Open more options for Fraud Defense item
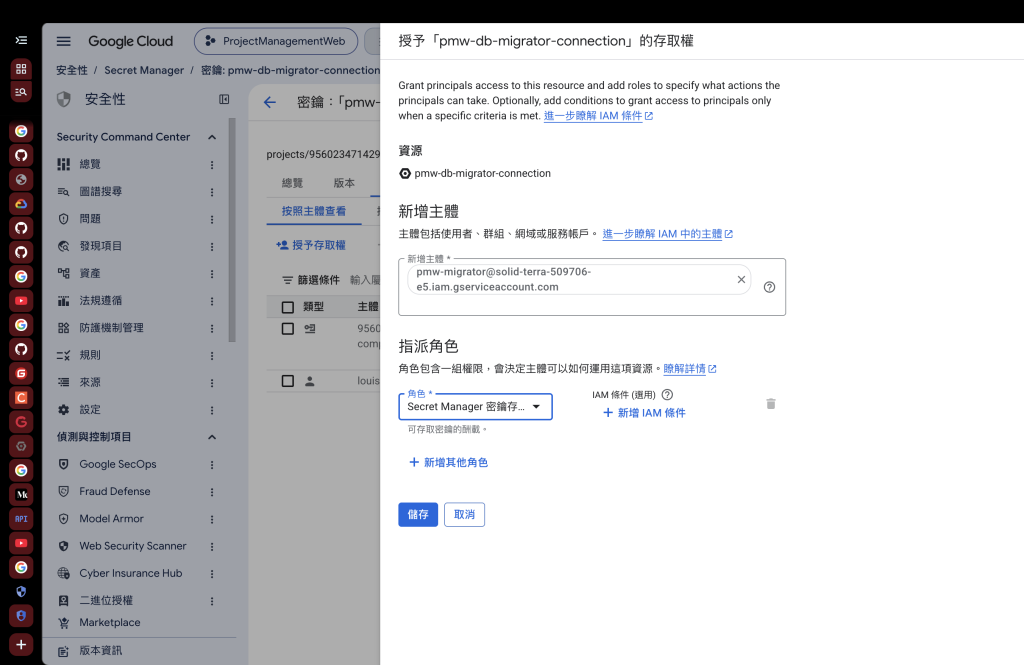The width and height of the screenshot is (1024, 665). point(212,492)
